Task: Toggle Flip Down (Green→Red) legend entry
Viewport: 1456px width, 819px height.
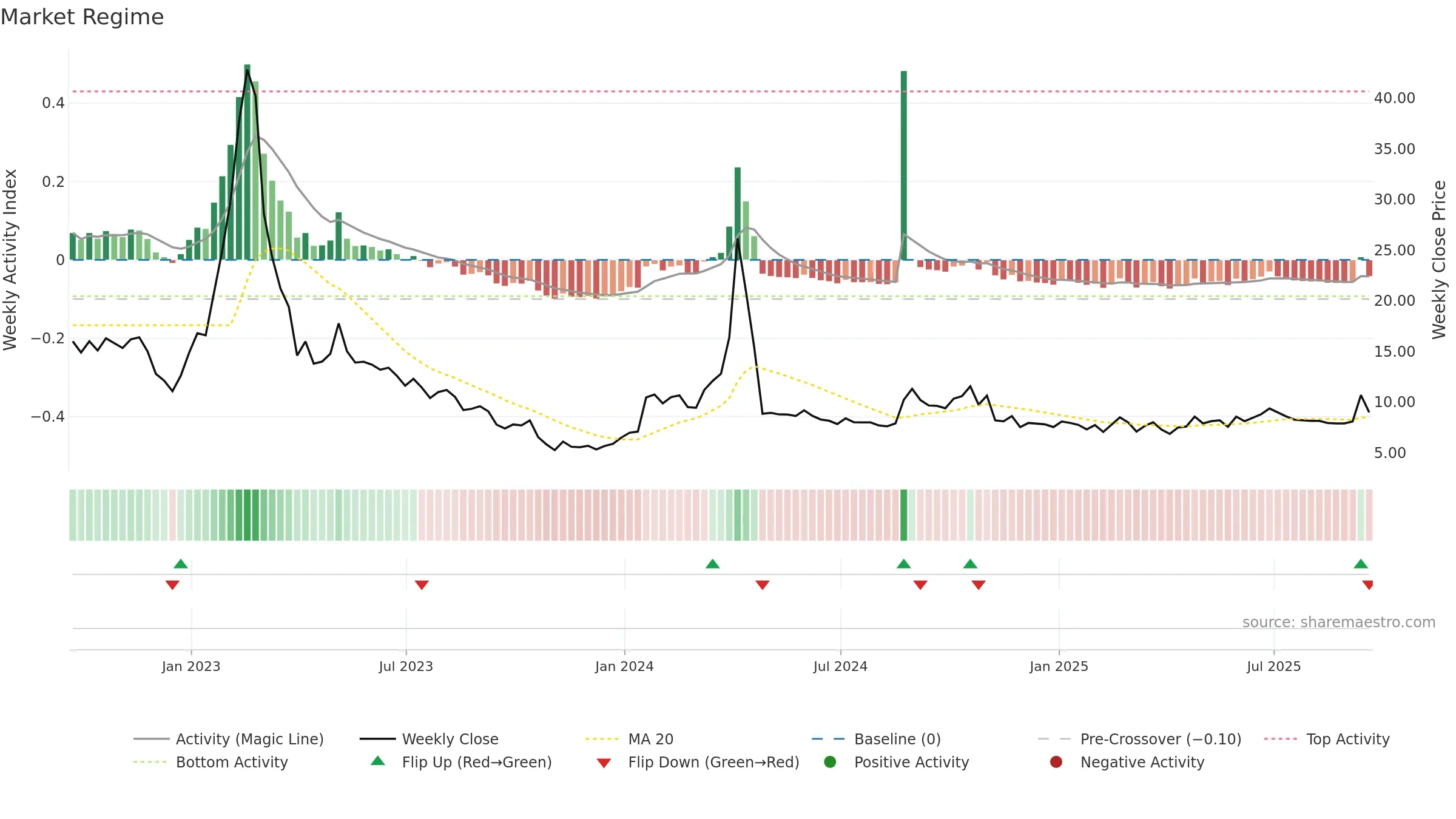Action: pos(698,762)
